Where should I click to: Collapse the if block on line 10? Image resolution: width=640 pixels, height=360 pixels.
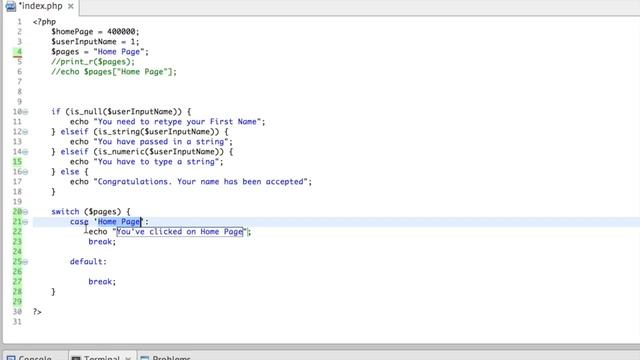pyautogui.click(x=25, y=112)
